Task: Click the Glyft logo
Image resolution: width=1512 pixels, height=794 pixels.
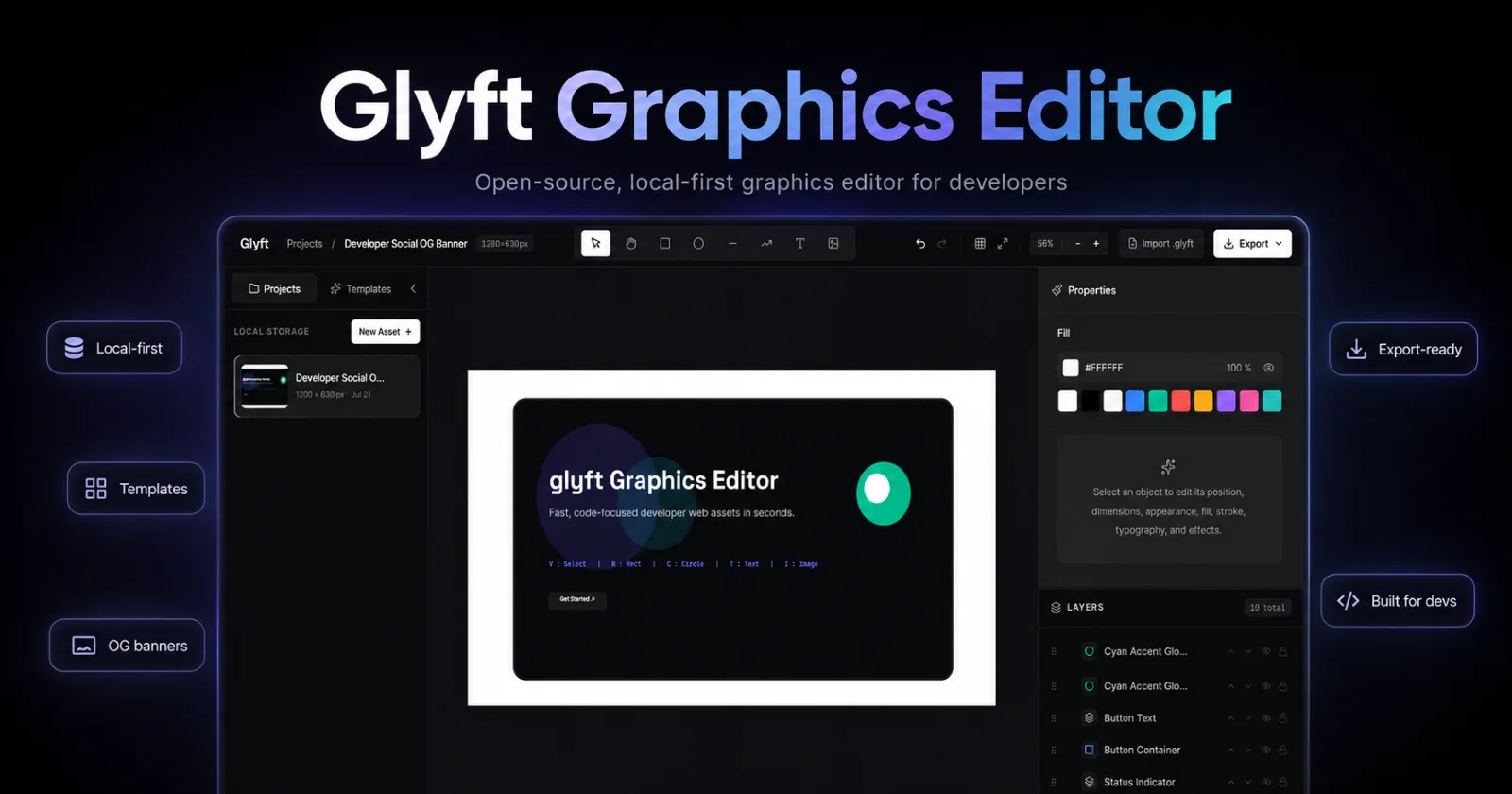Action: coord(254,243)
